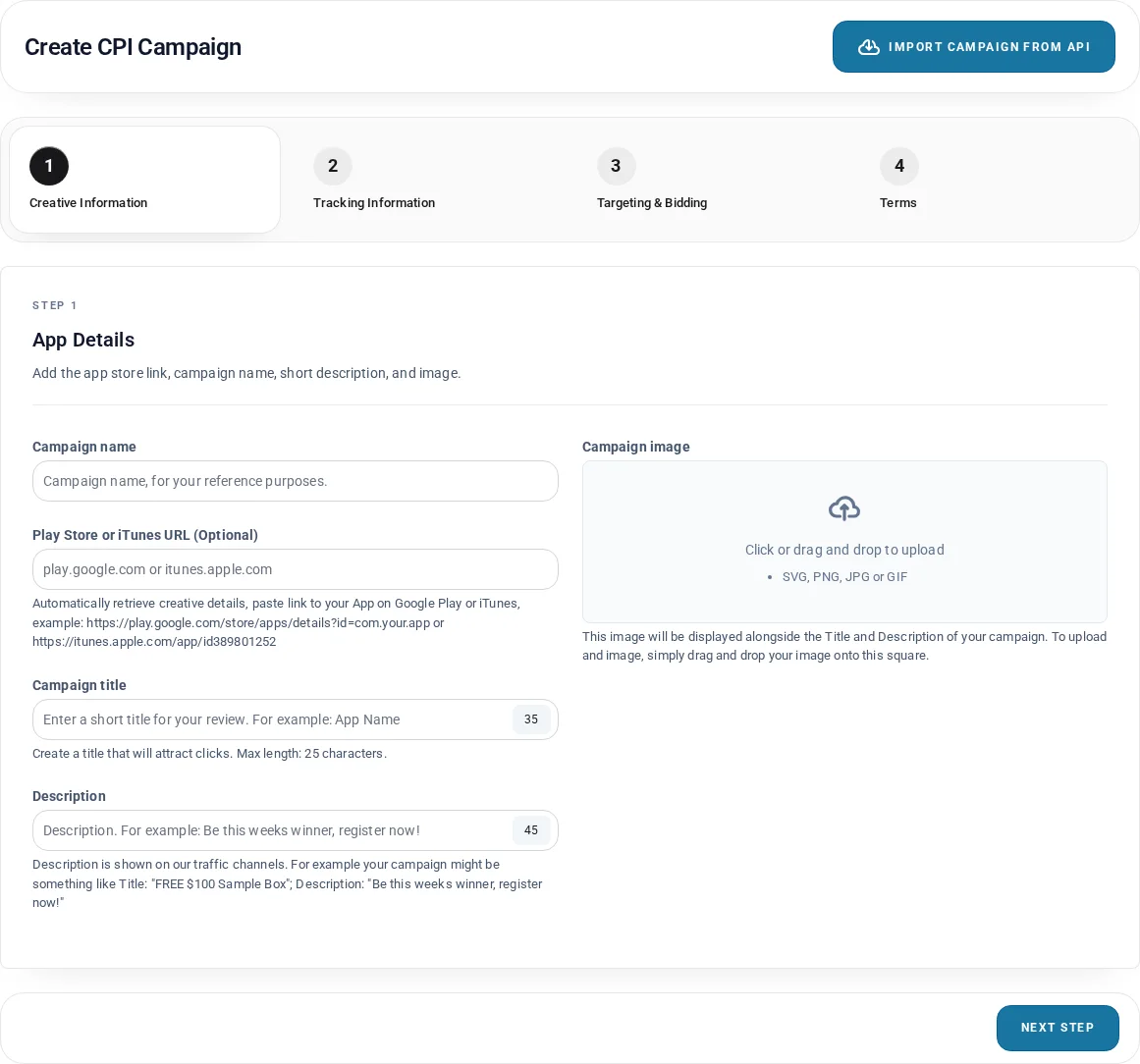The height and width of the screenshot is (1064, 1140).
Task: Click the Play Store or iTunes URL label
Action: click(x=145, y=536)
